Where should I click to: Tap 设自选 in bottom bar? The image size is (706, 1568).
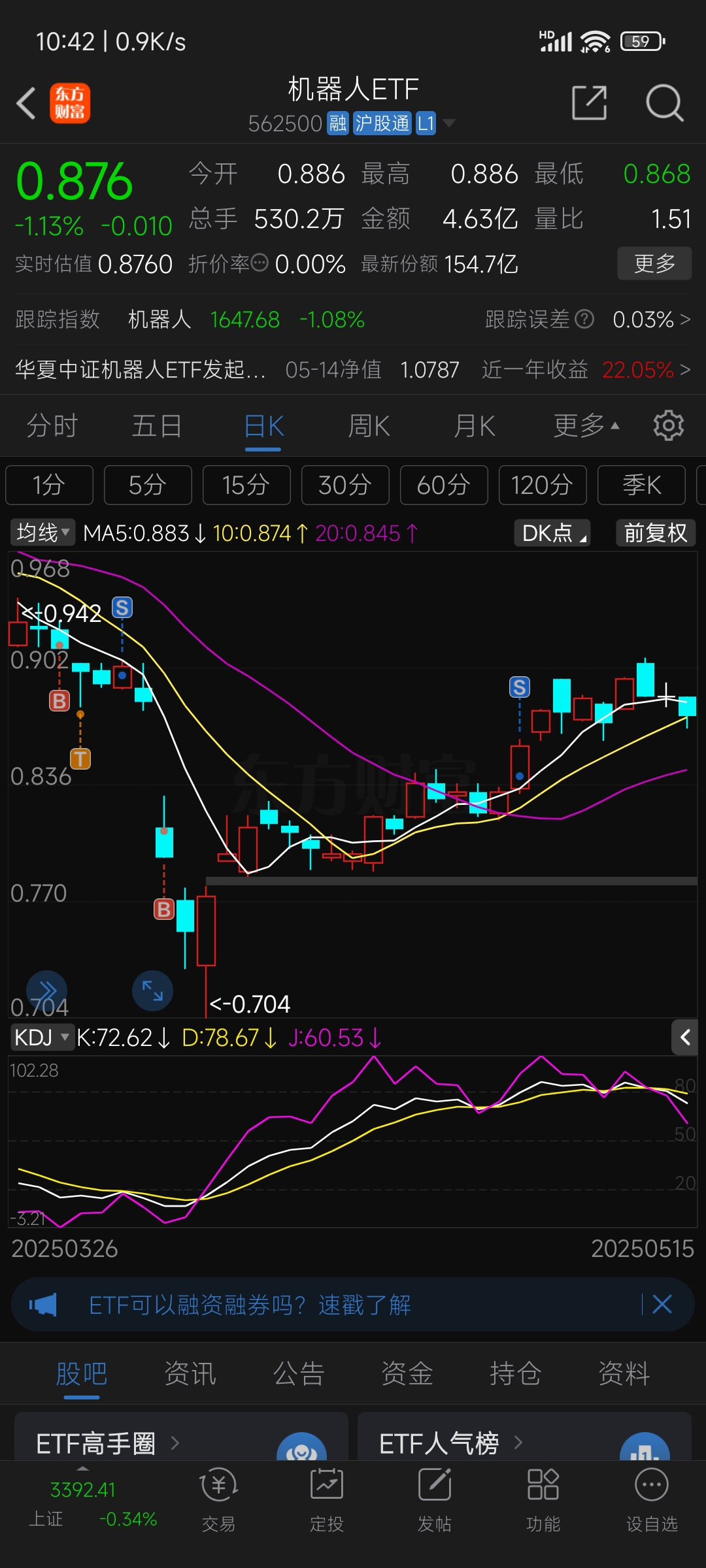(652, 1499)
